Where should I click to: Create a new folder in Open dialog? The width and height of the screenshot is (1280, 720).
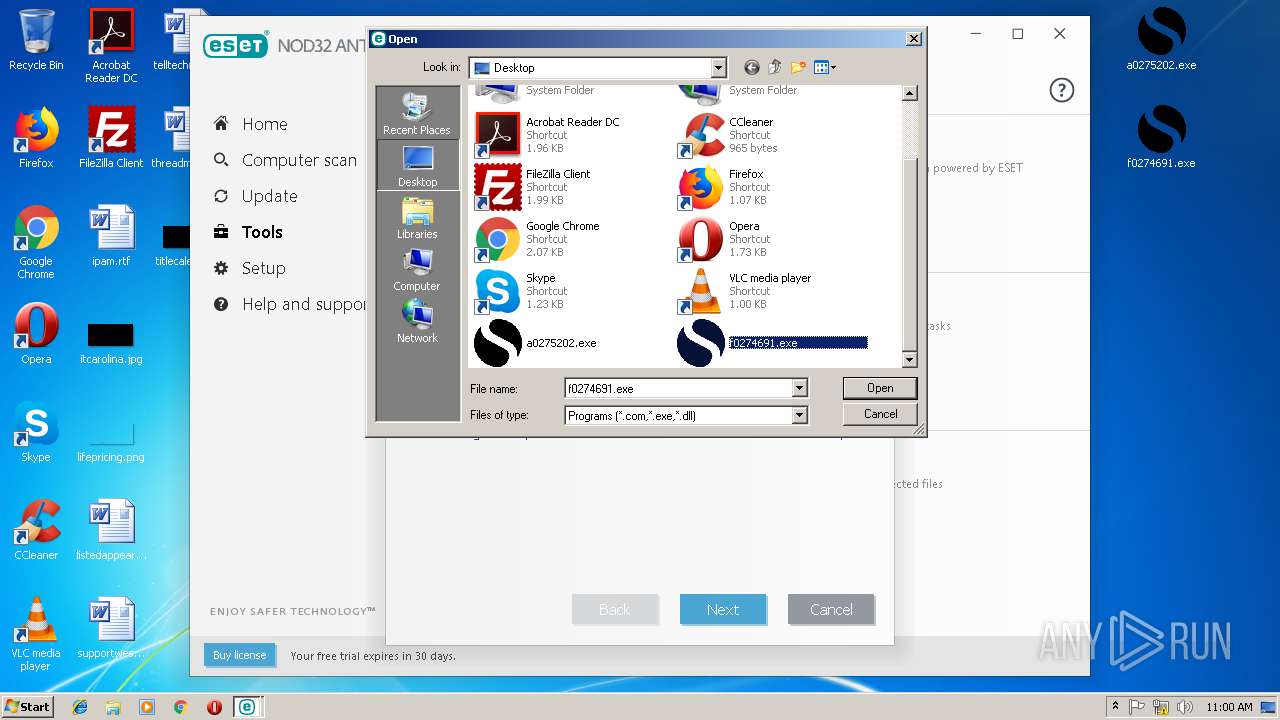(x=798, y=68)
